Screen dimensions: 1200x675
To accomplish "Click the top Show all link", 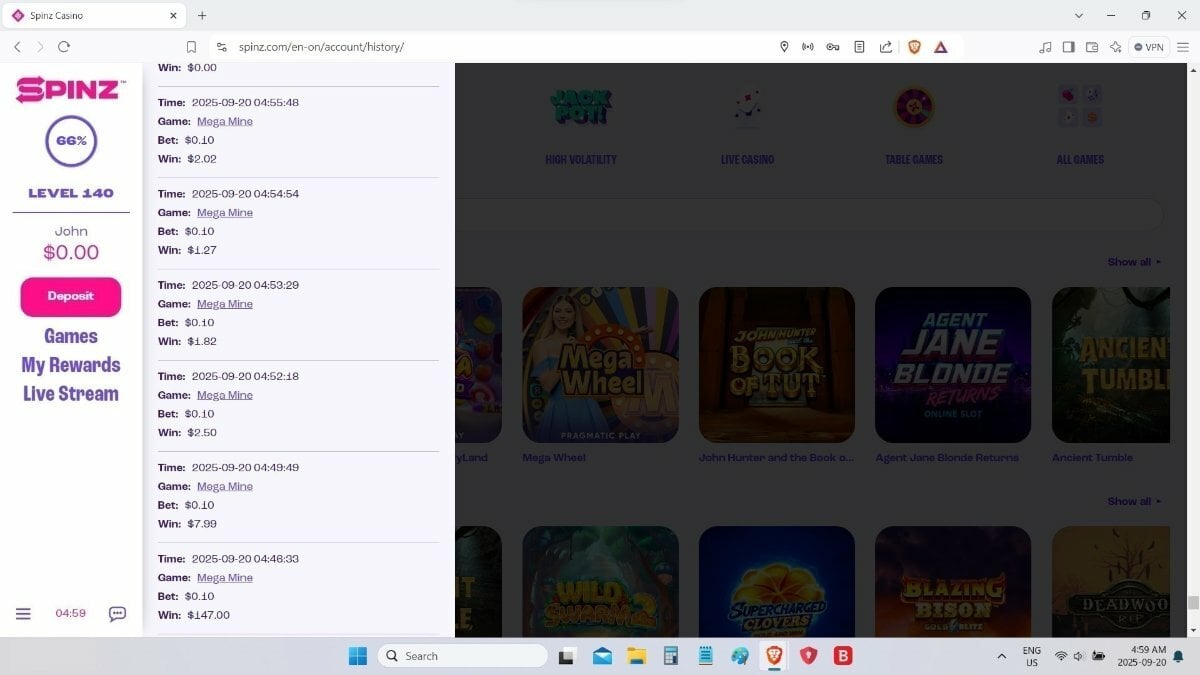I will click(1134, 262).
